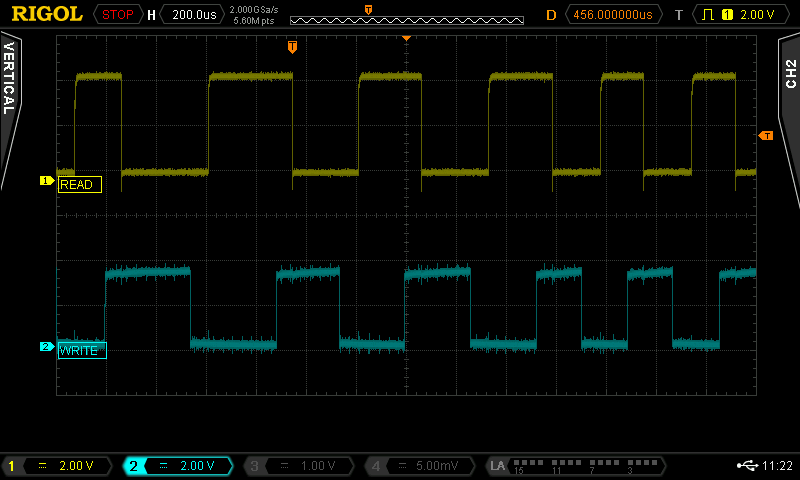Toggle channel 1 at 2.00 V
The width and height of the screenshot is (800, 480).
point(57,466)
